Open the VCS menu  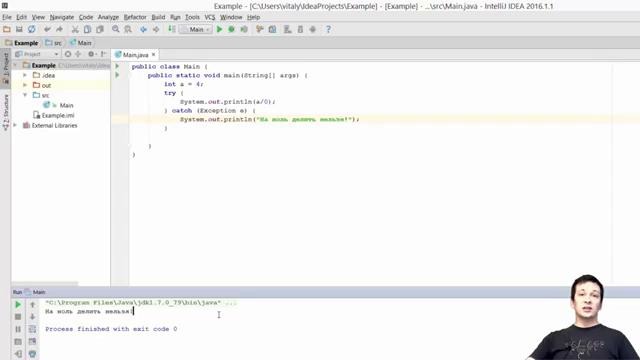(x=210, y=17)
